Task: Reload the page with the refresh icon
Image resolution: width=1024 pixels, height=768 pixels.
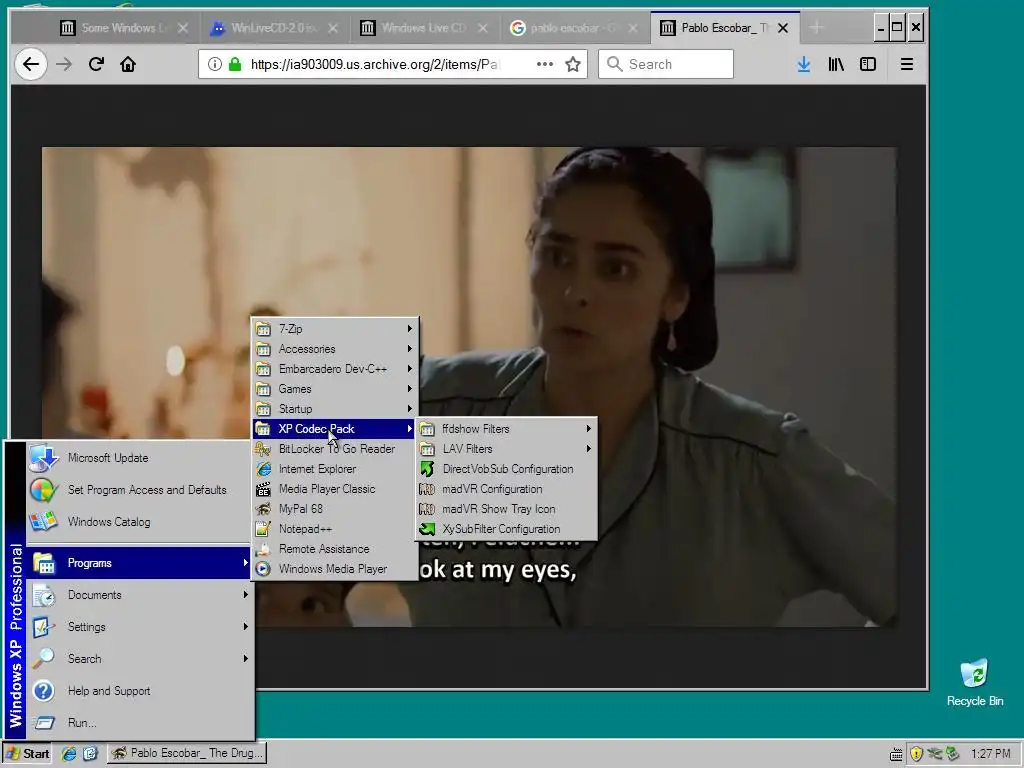Action: [96, 64]
